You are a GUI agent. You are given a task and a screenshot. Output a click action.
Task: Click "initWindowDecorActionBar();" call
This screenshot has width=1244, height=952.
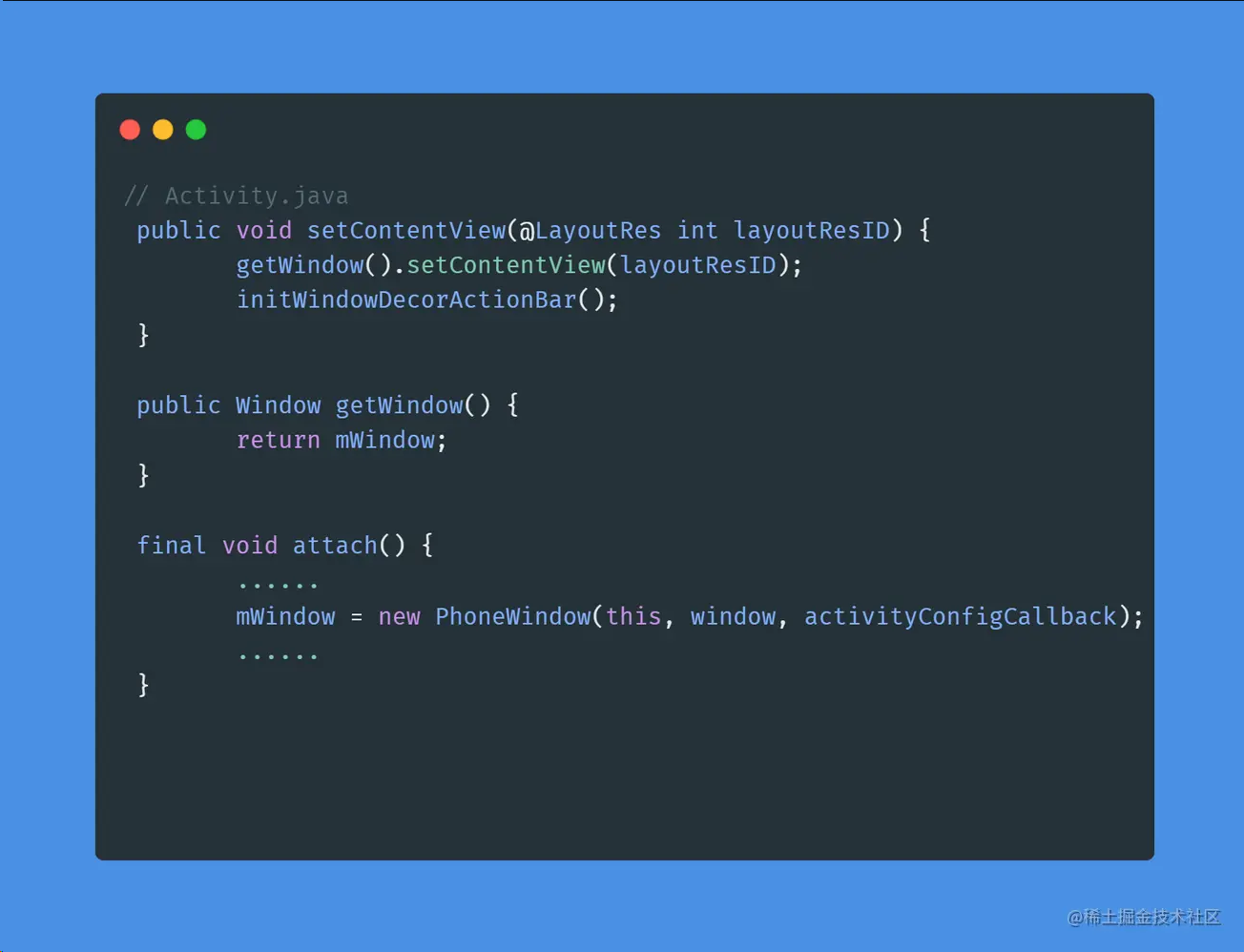426,300
